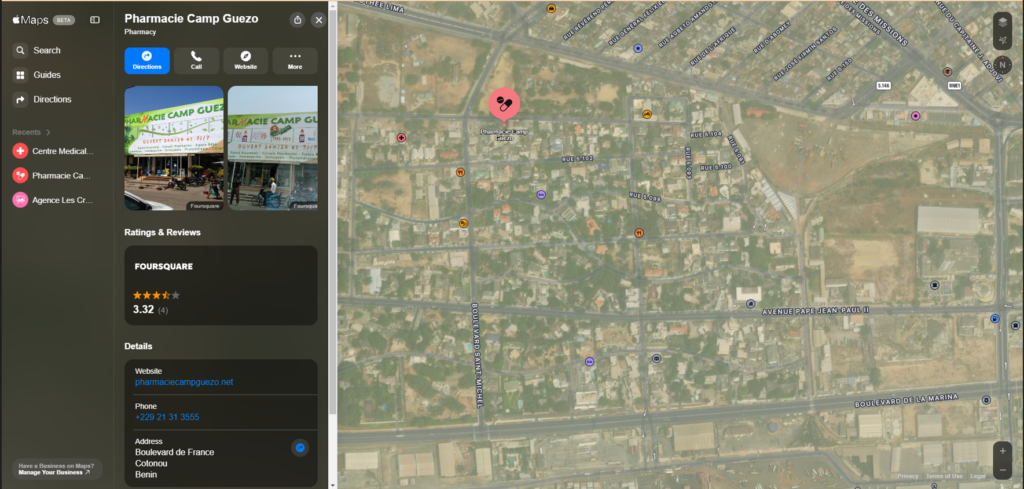Click the phone number +229 21 31 3555
1024x489 pixels.
(166, 417)
